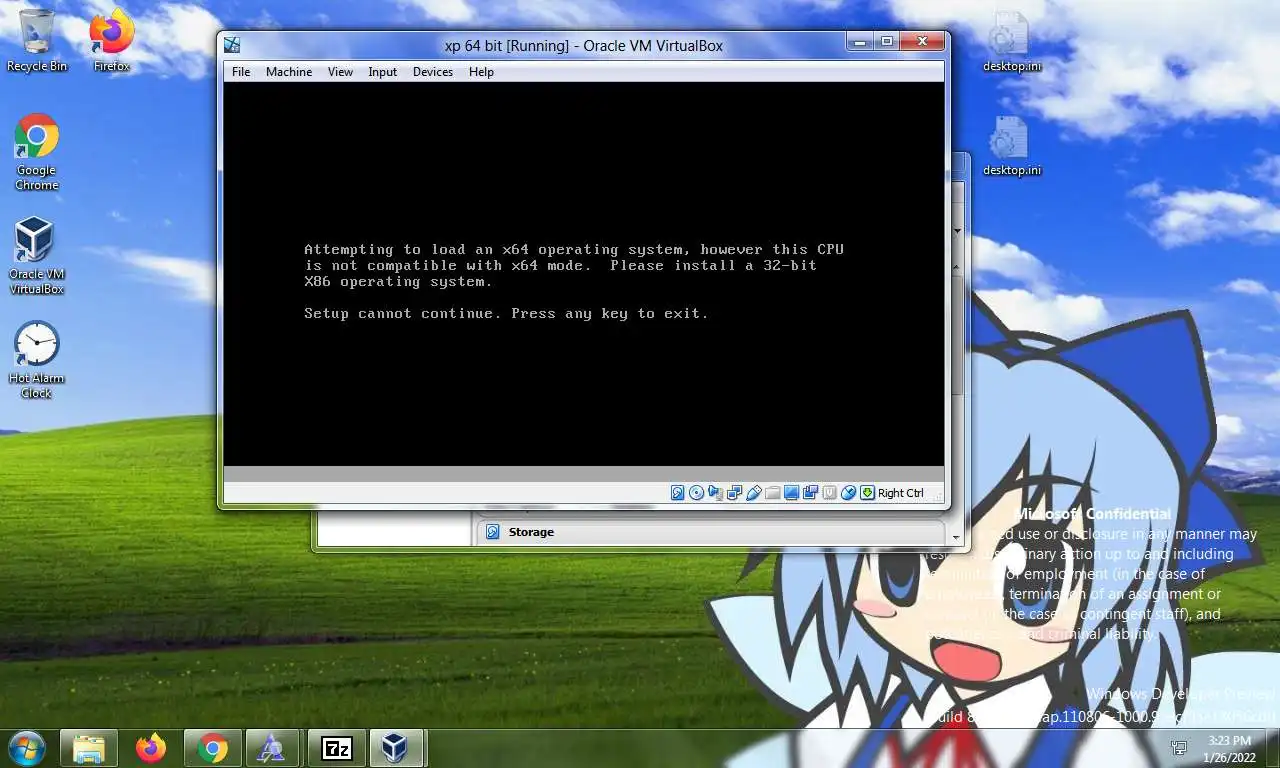1280x768 pixels.
Task: Click the Chrome taskbar icon
Action: [x=212, y=748]
